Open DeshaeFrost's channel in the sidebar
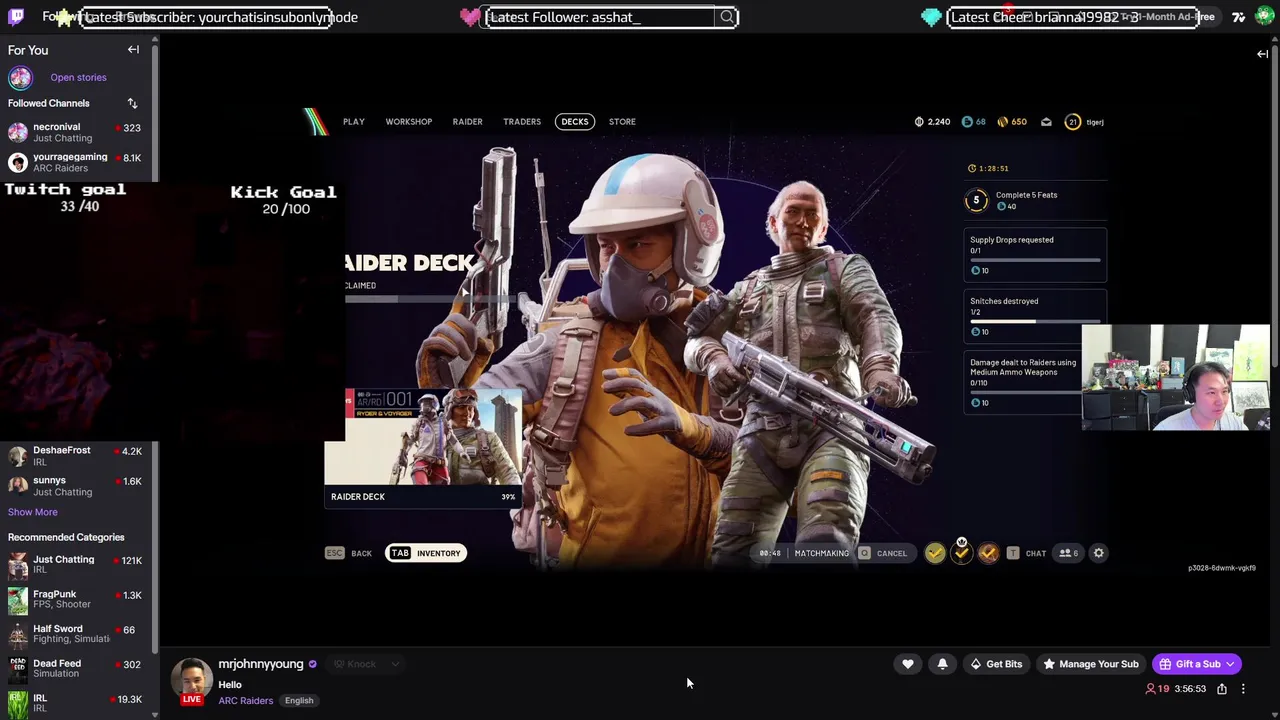Image resolution: width=1280 pixels, height=720 pixels. [x=76, y=456]
